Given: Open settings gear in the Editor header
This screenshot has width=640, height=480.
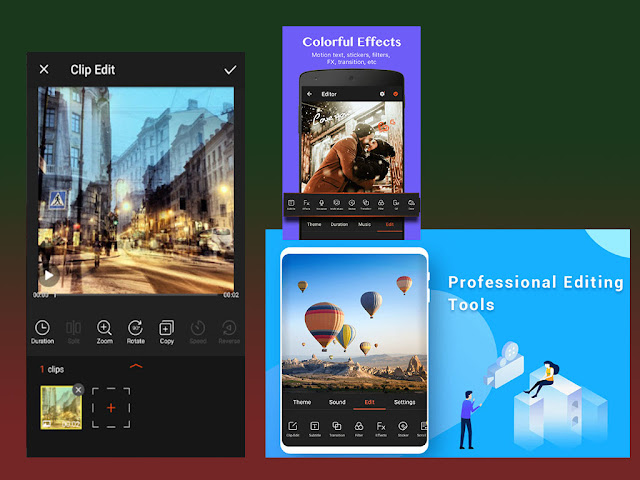Looking at the screenshot, I should click(382, 94).
